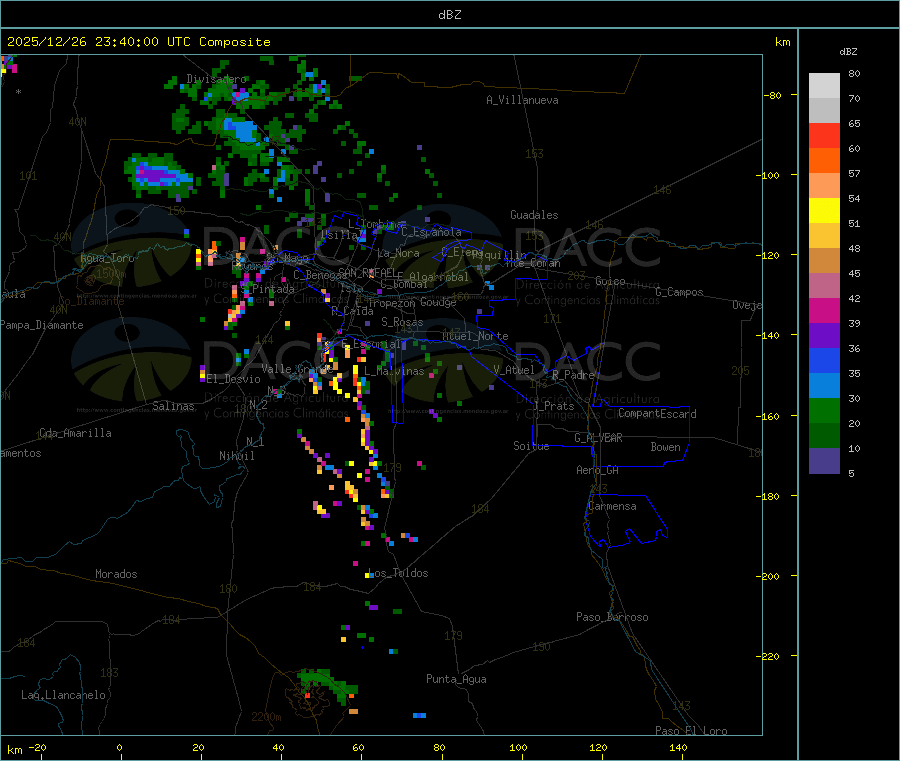This screenshot has width=900, height=761.
Task: Click the Atuel_Norte map label
Action: tap(475, 336)
